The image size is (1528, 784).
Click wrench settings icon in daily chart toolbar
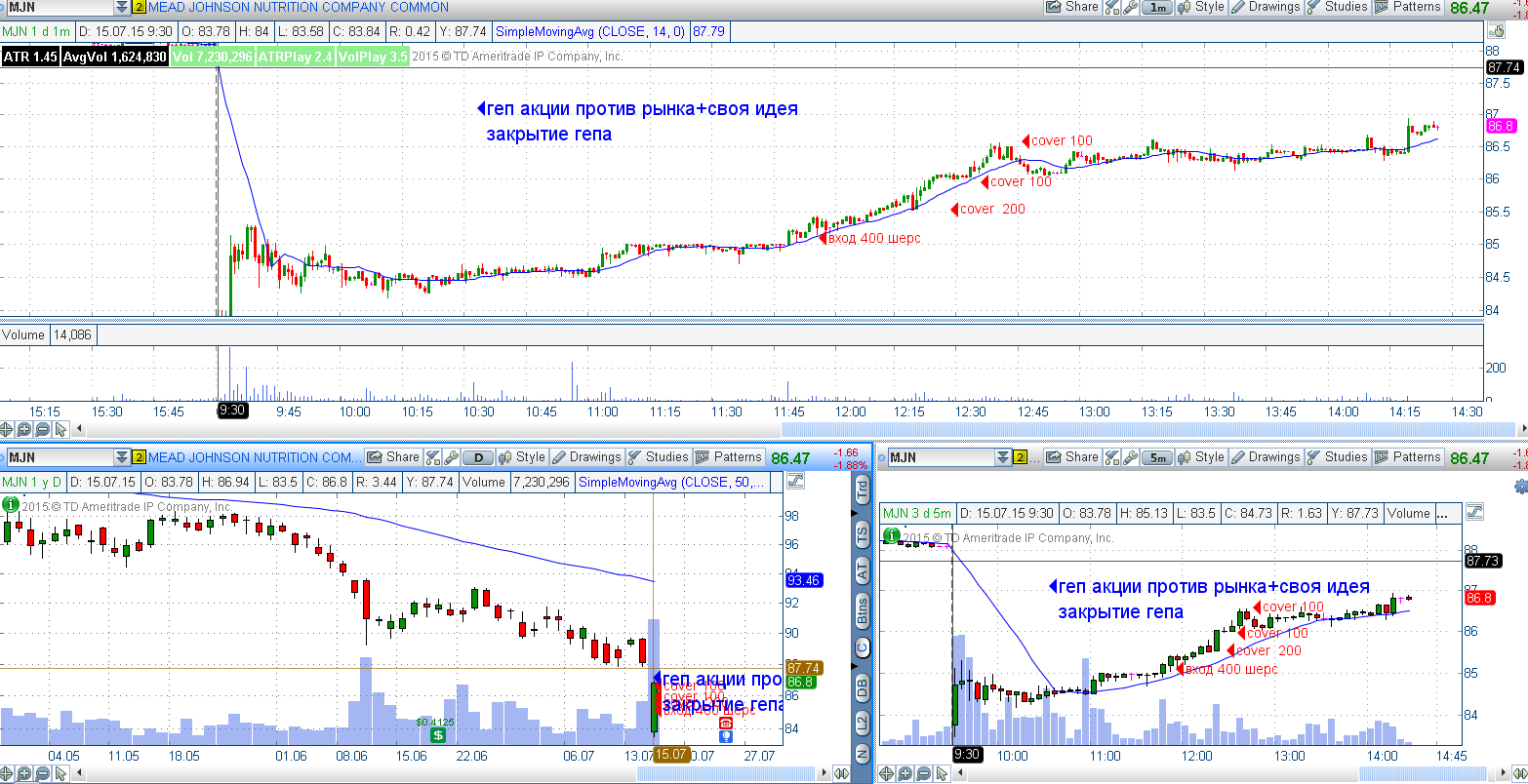point(451,456)
